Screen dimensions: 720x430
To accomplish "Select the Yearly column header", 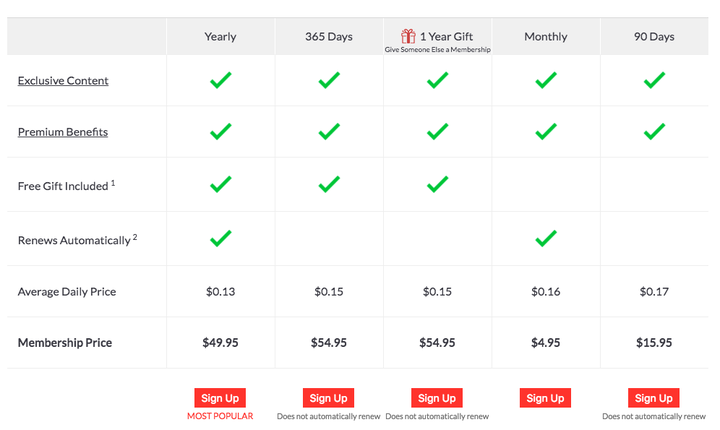I will pos(220,37).
